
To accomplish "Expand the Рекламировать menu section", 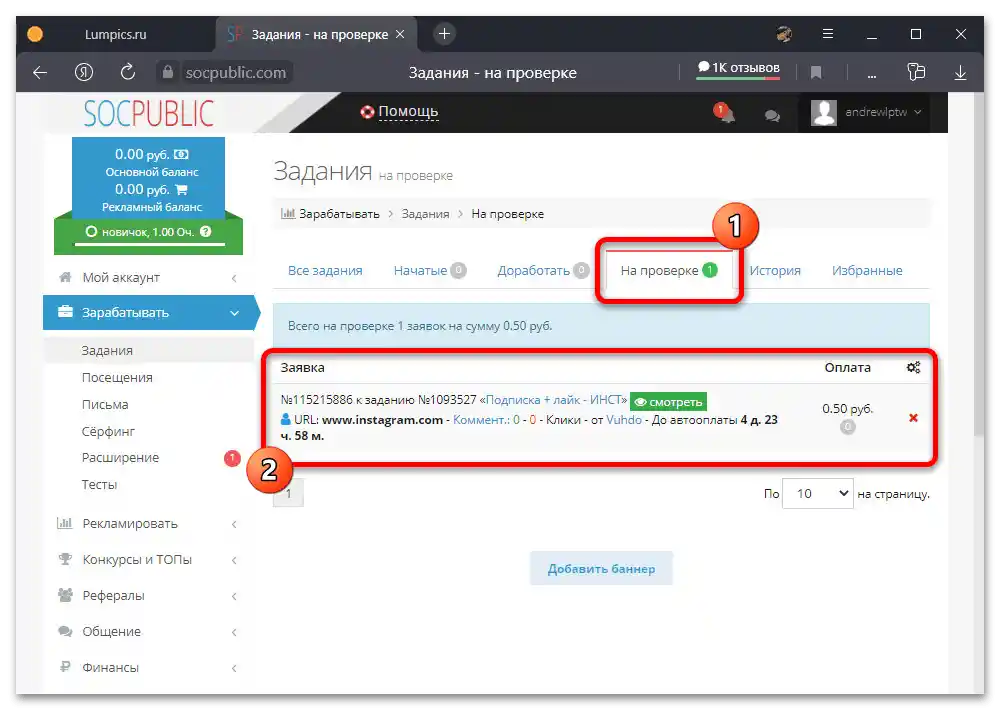I will 149,524.
